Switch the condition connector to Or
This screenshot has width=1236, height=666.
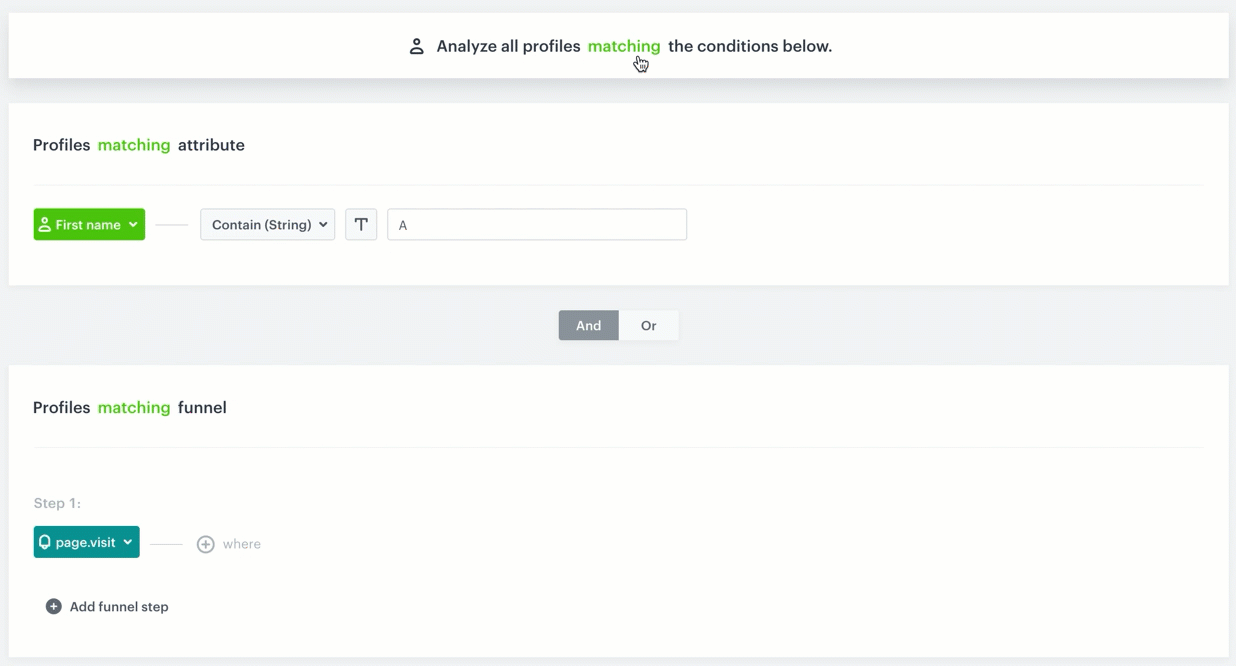pos(648,325)
